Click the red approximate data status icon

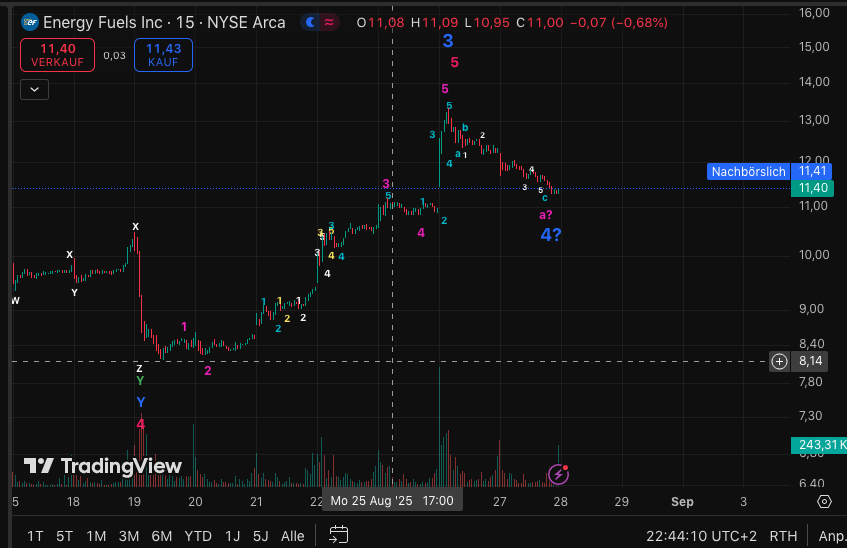coord(330,22)
